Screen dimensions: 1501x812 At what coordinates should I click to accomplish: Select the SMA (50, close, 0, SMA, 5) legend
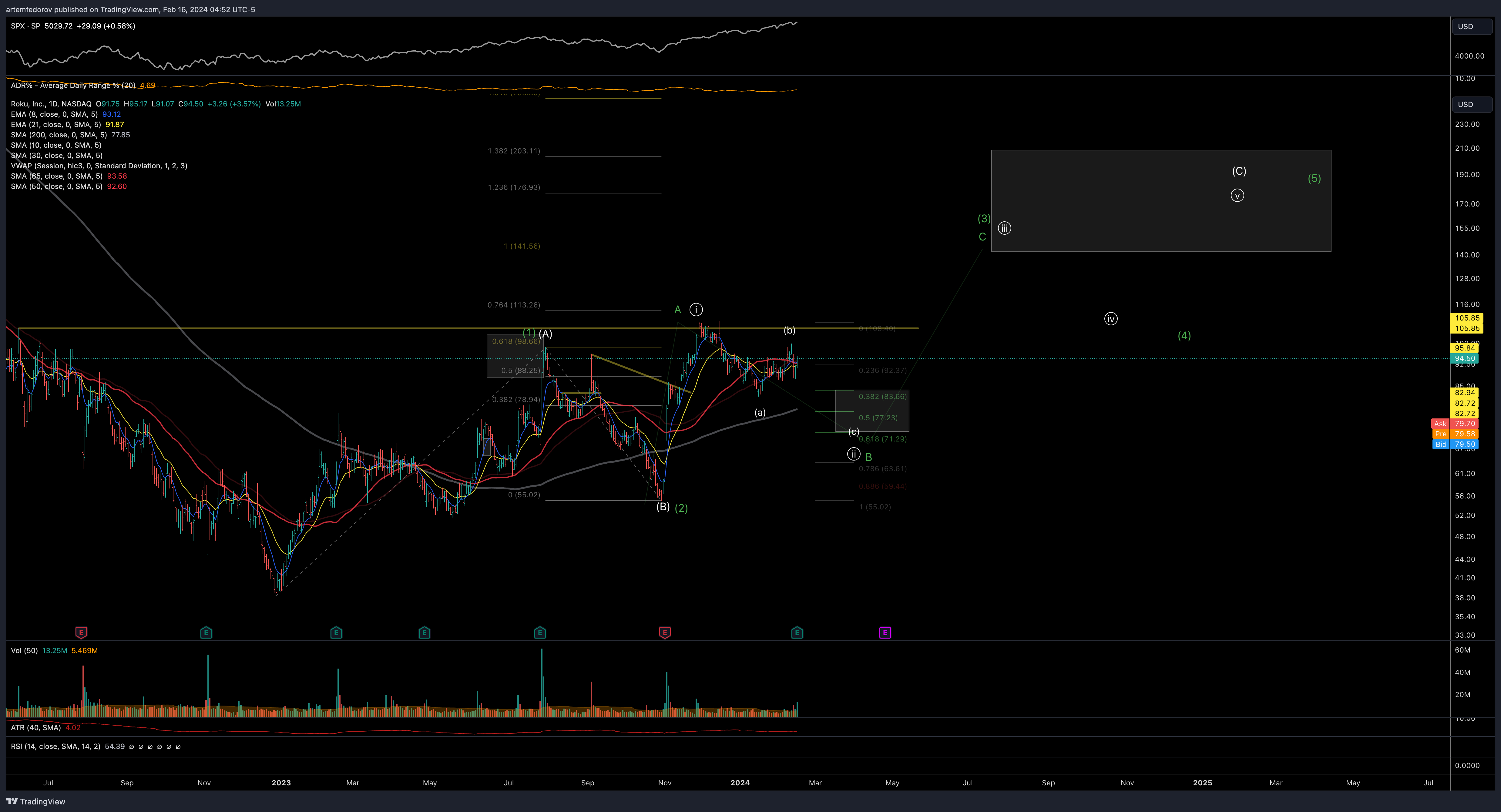tap(56, 186)
